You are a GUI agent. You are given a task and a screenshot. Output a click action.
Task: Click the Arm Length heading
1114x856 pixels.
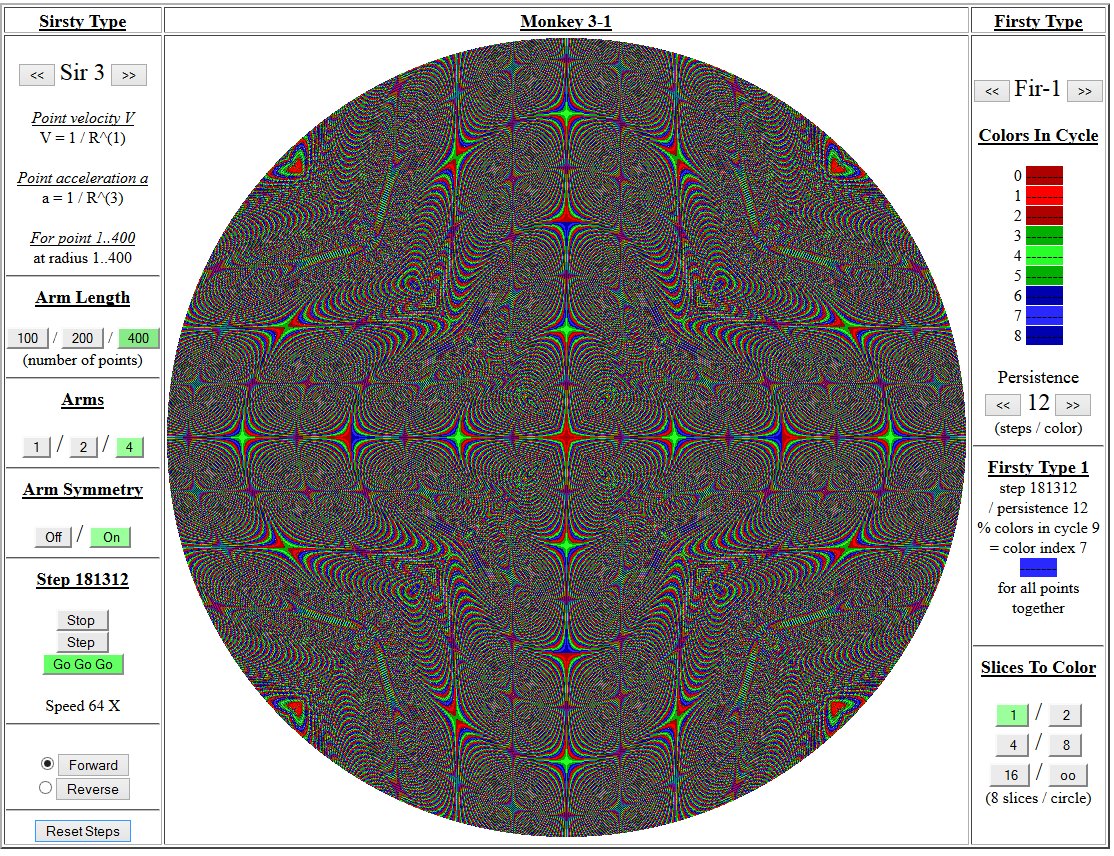tap(82, 297)
